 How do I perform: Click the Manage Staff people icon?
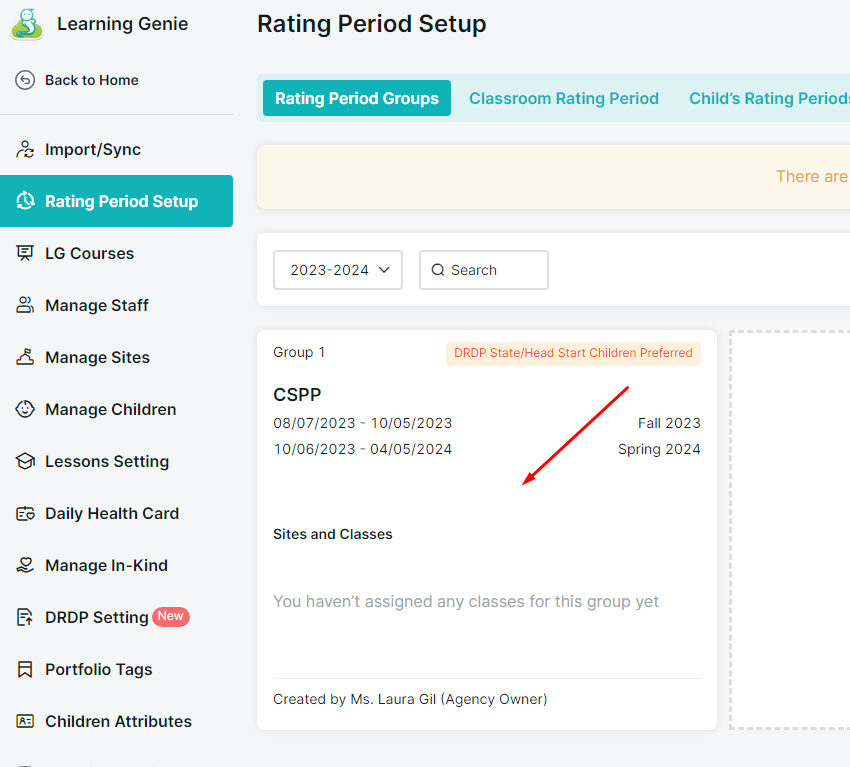25,305
